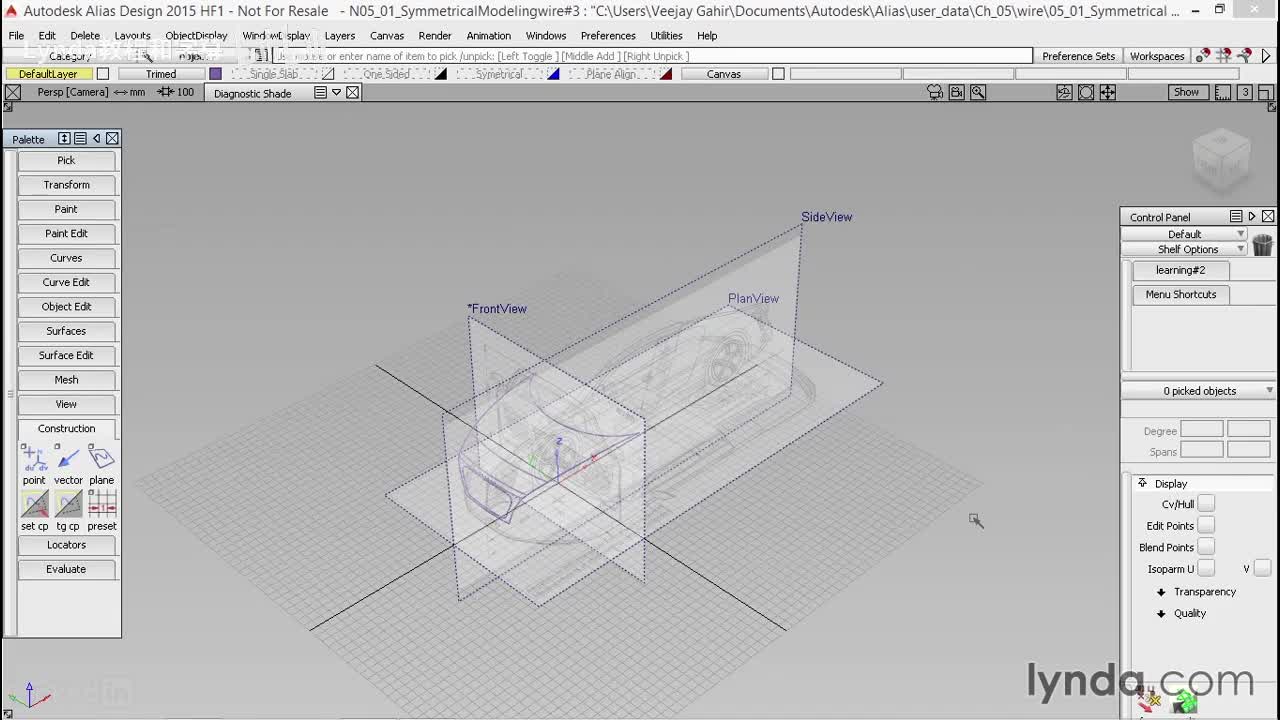Select the plane construction tool
The height and width of the screenshot is (720, 1280).
(102, 458)
